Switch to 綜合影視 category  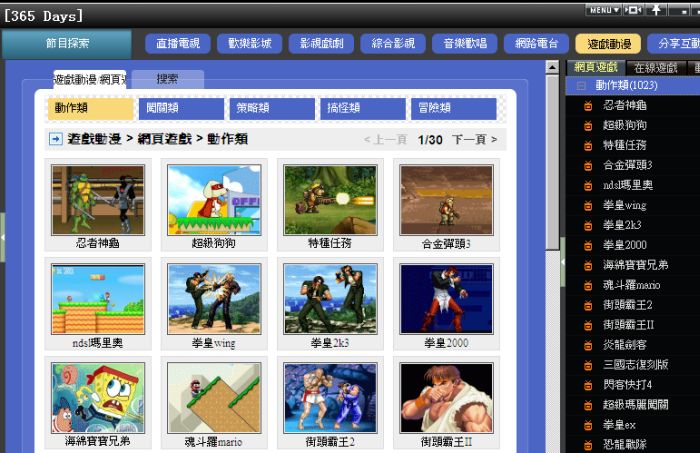point(393,44)
